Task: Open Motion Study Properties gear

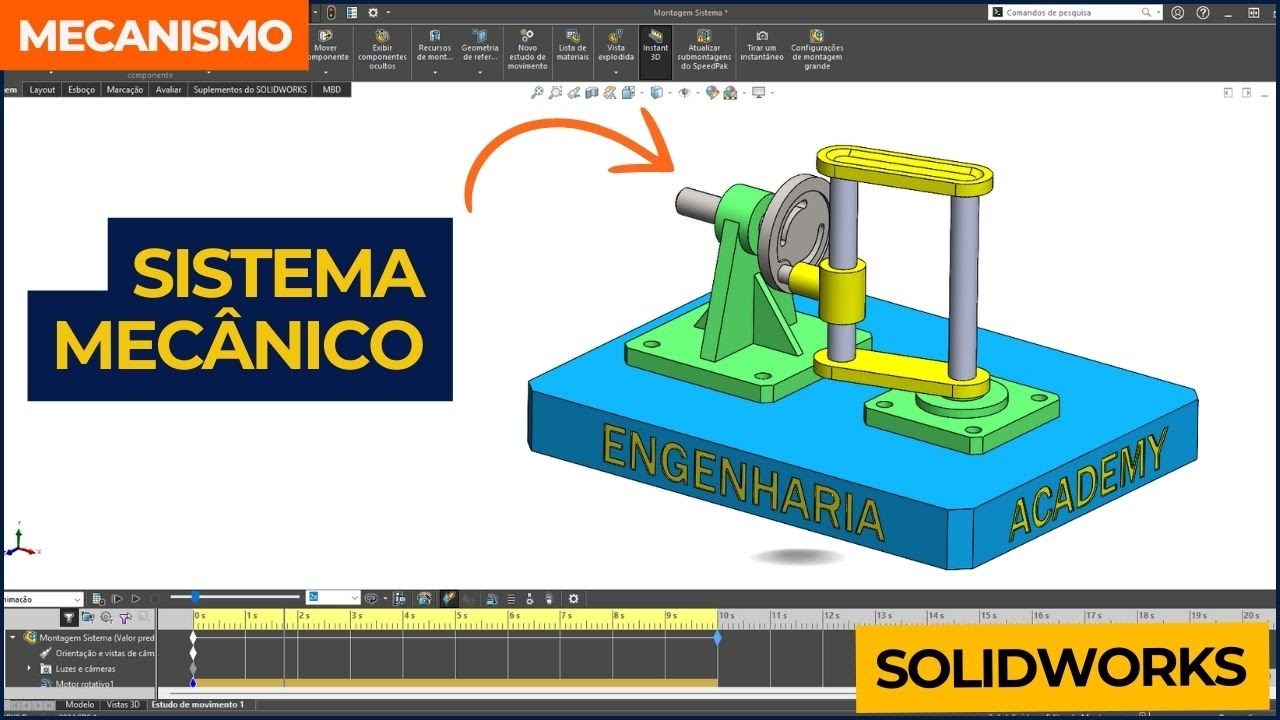Action: coord(574,599)
